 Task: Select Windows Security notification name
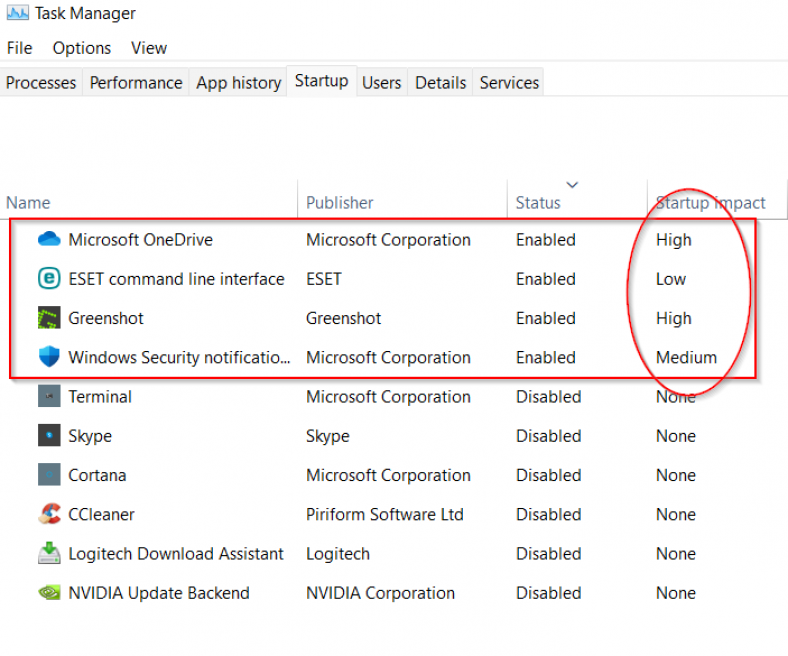179,357
